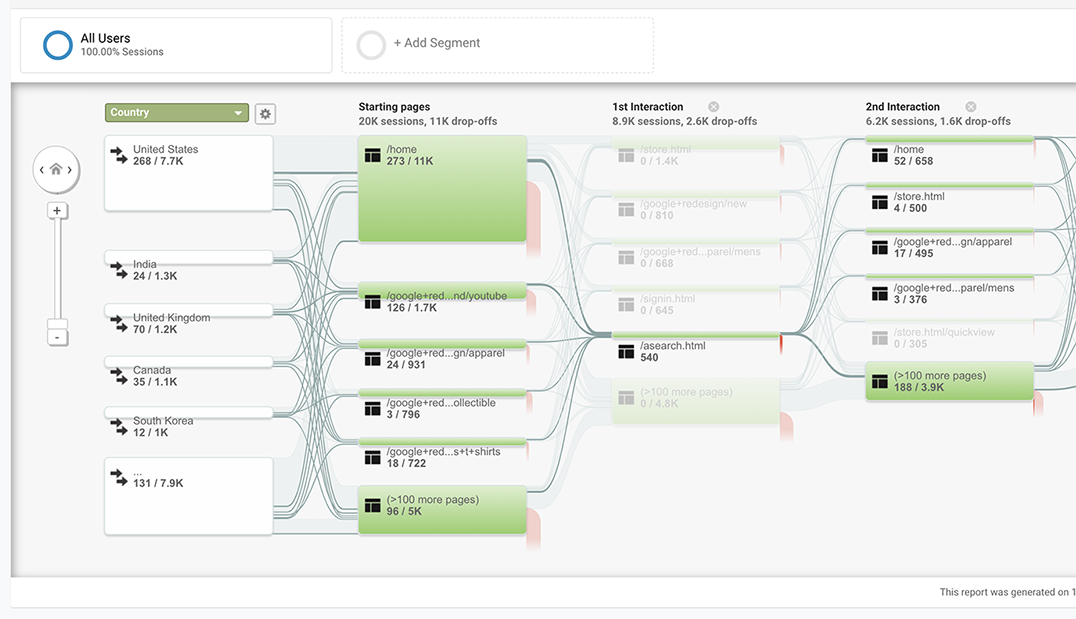Click the Canada traffic arrows icon
The height and width of the screenshot is (619, 1076).
[x=119, y=376]
